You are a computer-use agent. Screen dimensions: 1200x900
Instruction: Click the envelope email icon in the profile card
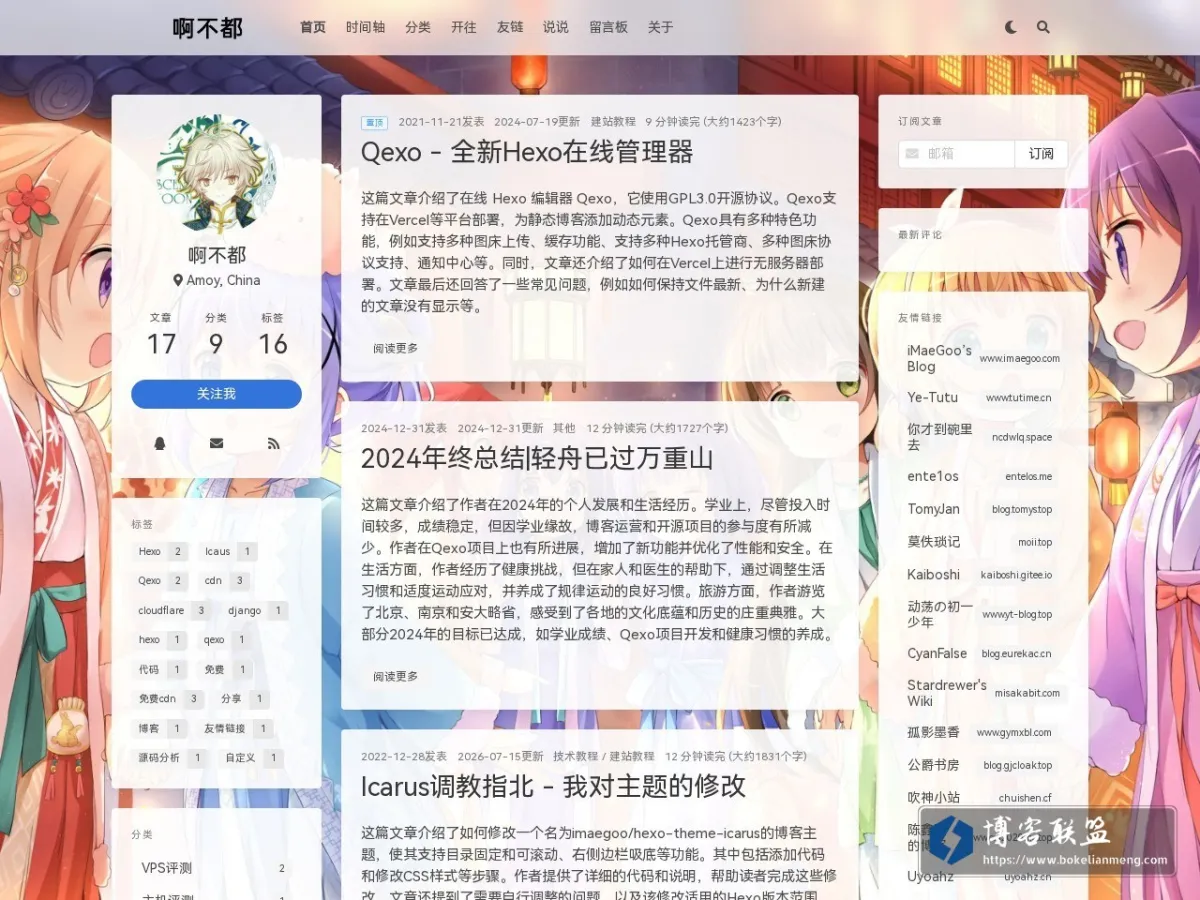pos(216,443)
